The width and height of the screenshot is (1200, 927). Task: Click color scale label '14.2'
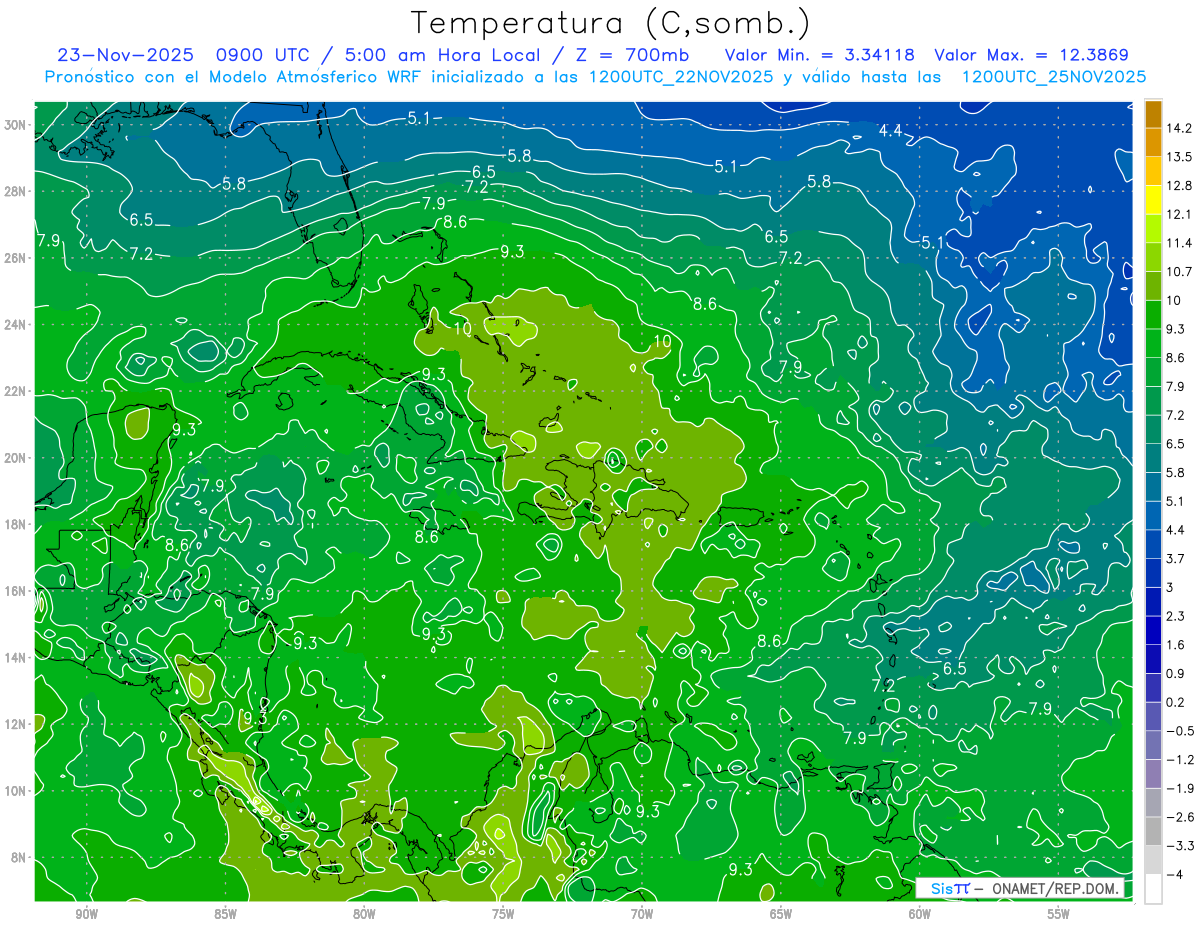tap(1179, 128)
